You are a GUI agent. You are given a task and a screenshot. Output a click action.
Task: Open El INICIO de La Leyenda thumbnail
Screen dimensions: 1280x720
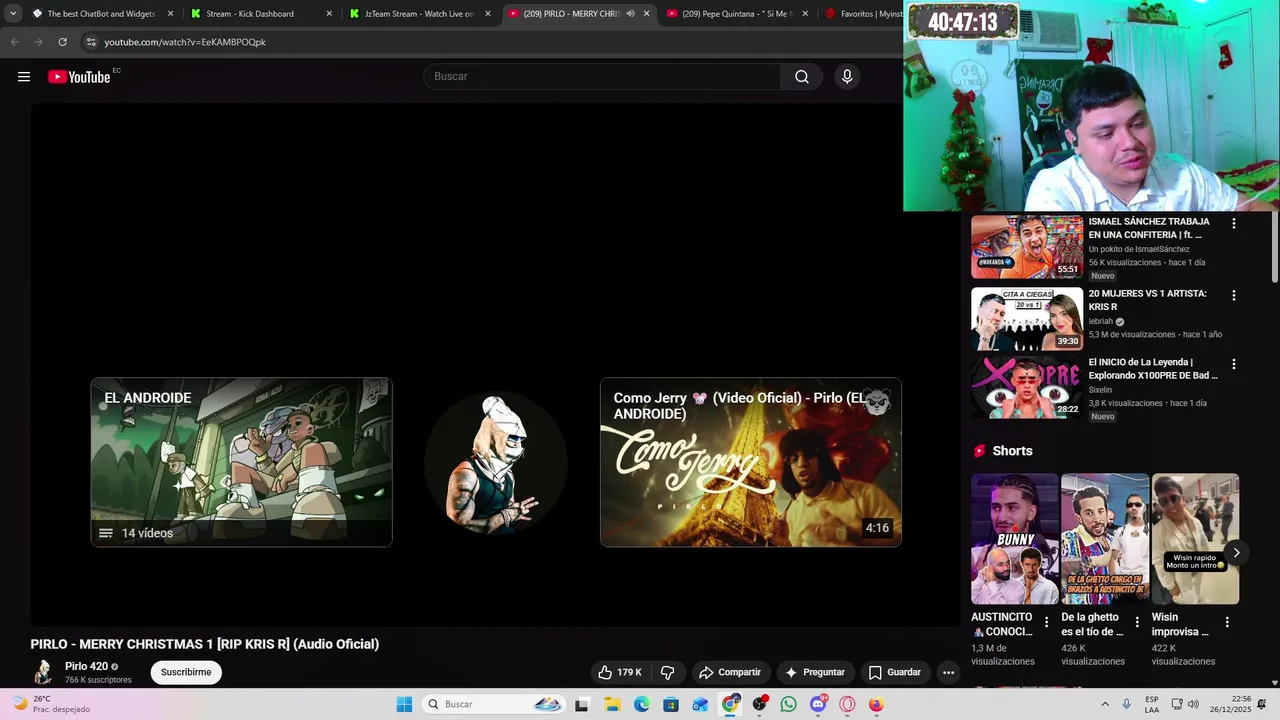click(1027, 387)
